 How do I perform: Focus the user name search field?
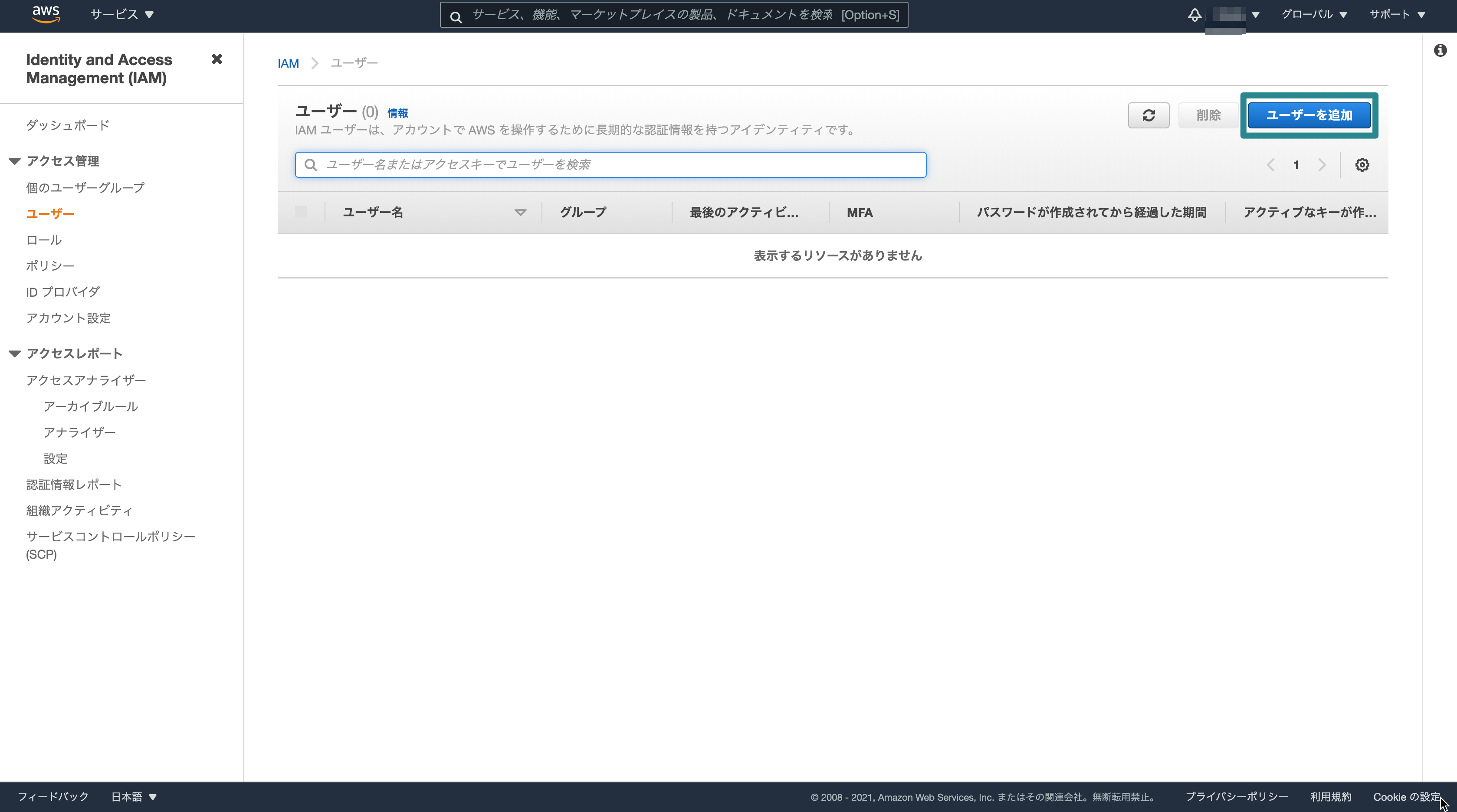point(610,164)
